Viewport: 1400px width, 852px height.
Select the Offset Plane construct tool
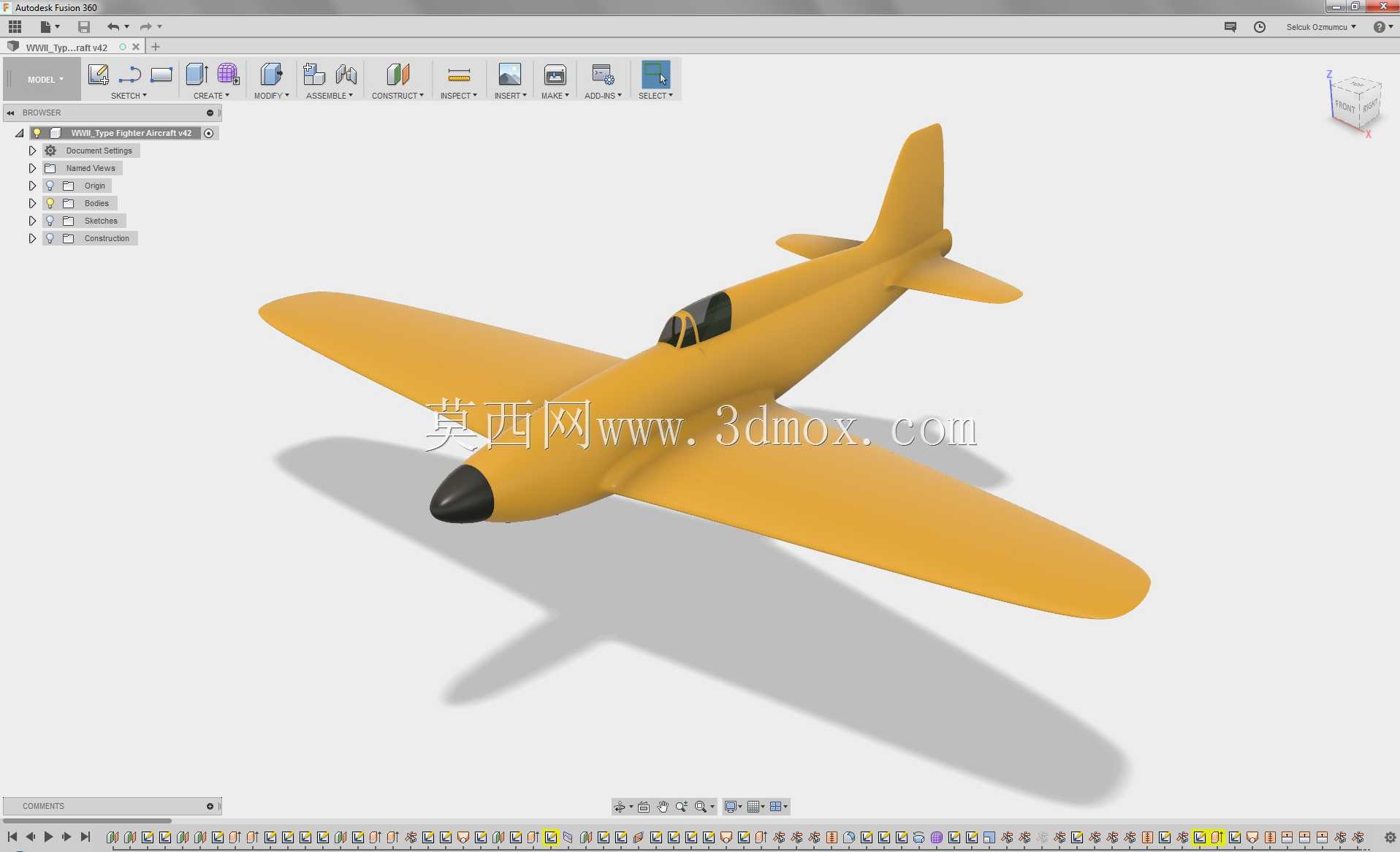(397, 75)
